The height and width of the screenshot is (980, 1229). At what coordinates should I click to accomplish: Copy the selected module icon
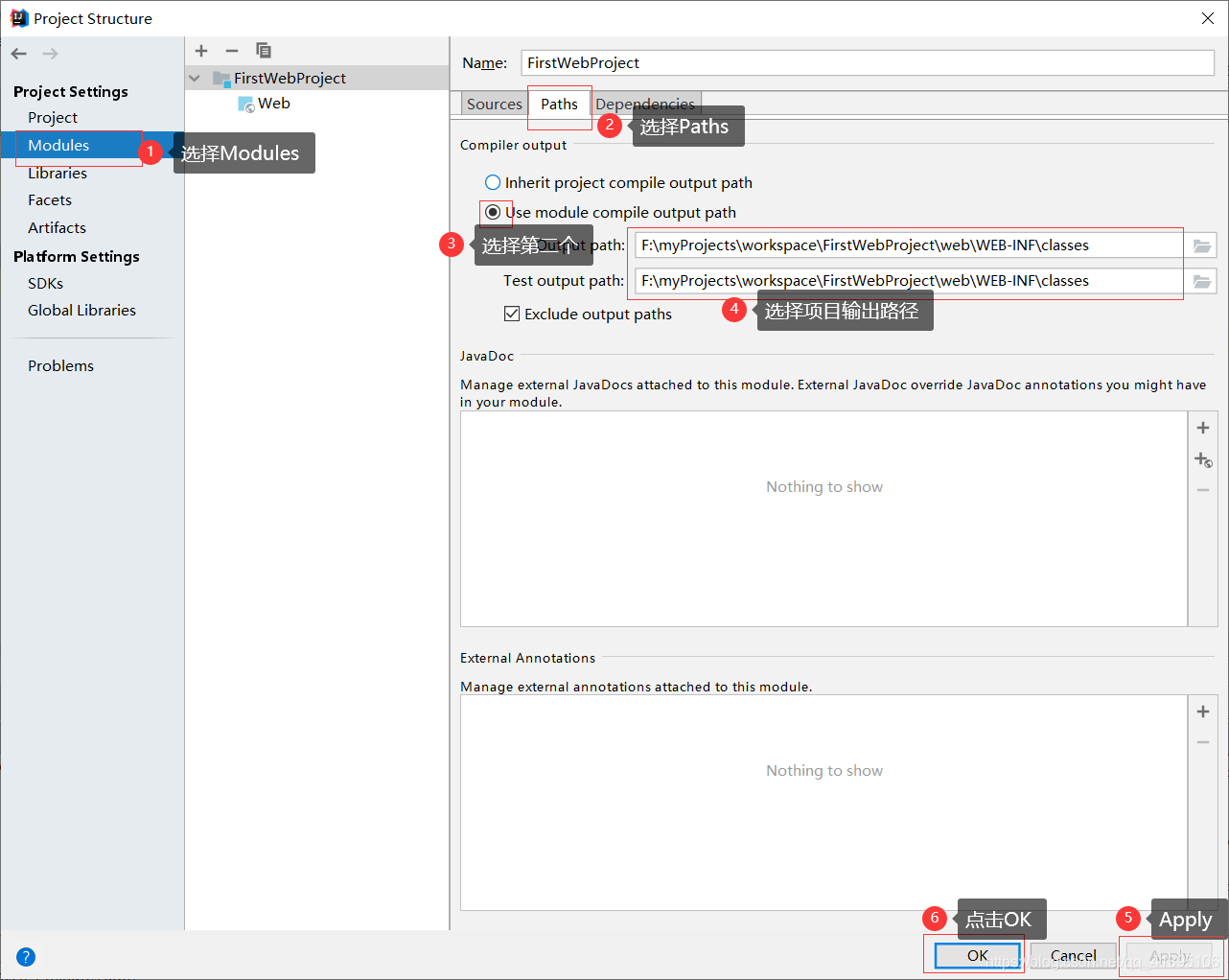(264, 51)
